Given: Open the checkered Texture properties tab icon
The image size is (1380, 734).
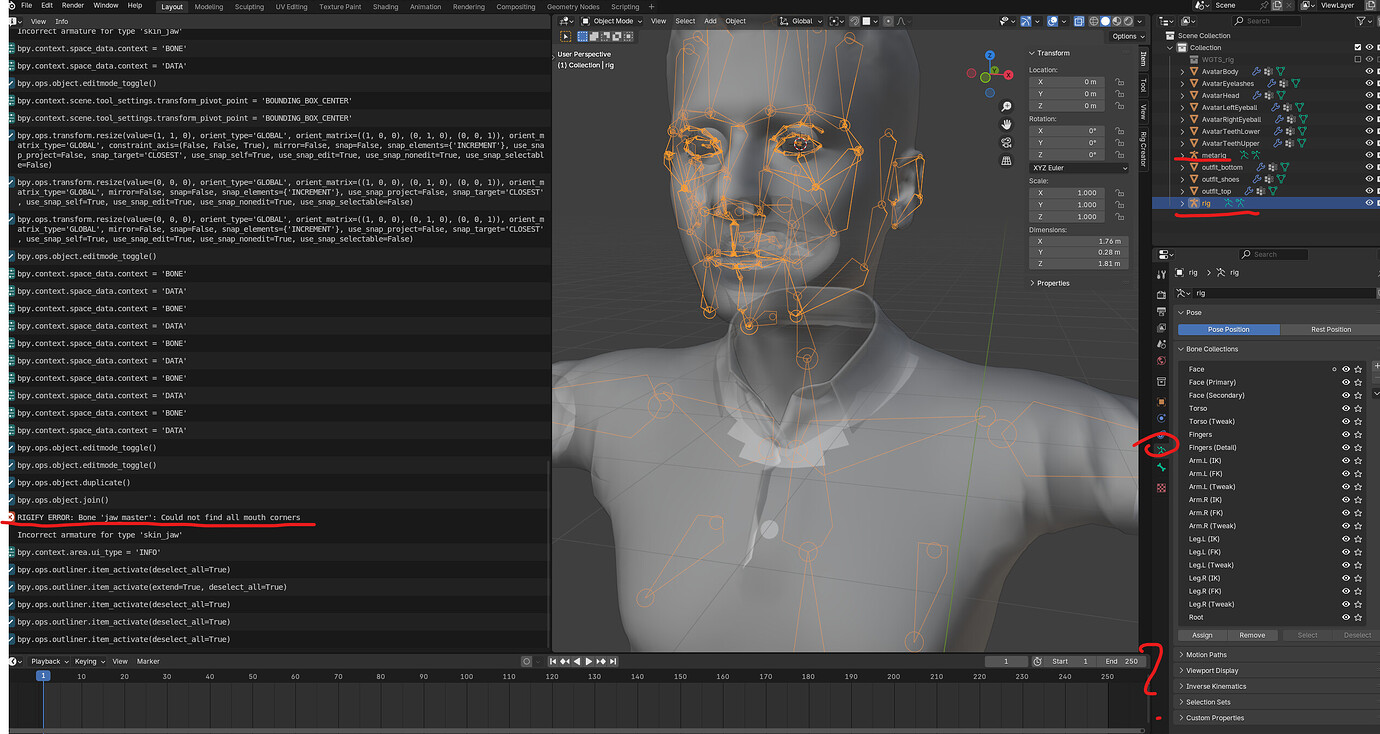Looking at the screenshot, I should (1161, 488).
